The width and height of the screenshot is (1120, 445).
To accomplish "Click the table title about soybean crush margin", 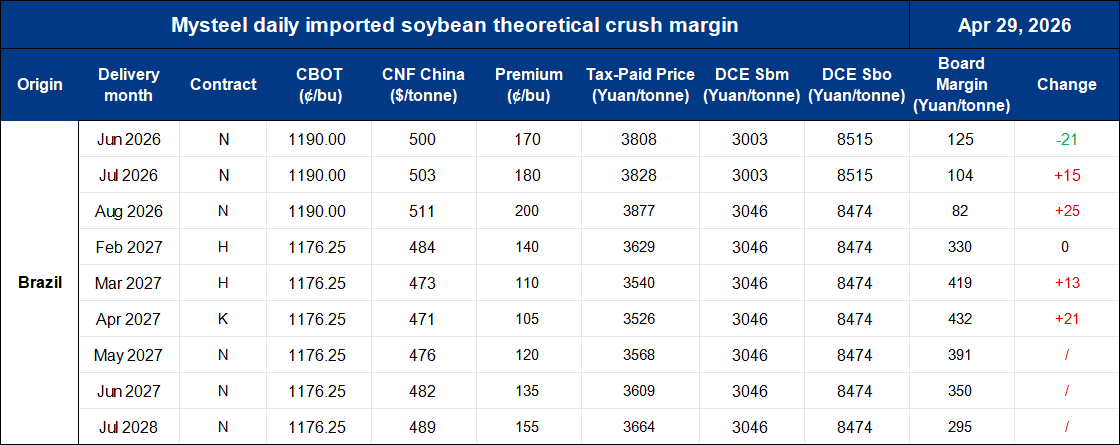I will tap(455, 24).
